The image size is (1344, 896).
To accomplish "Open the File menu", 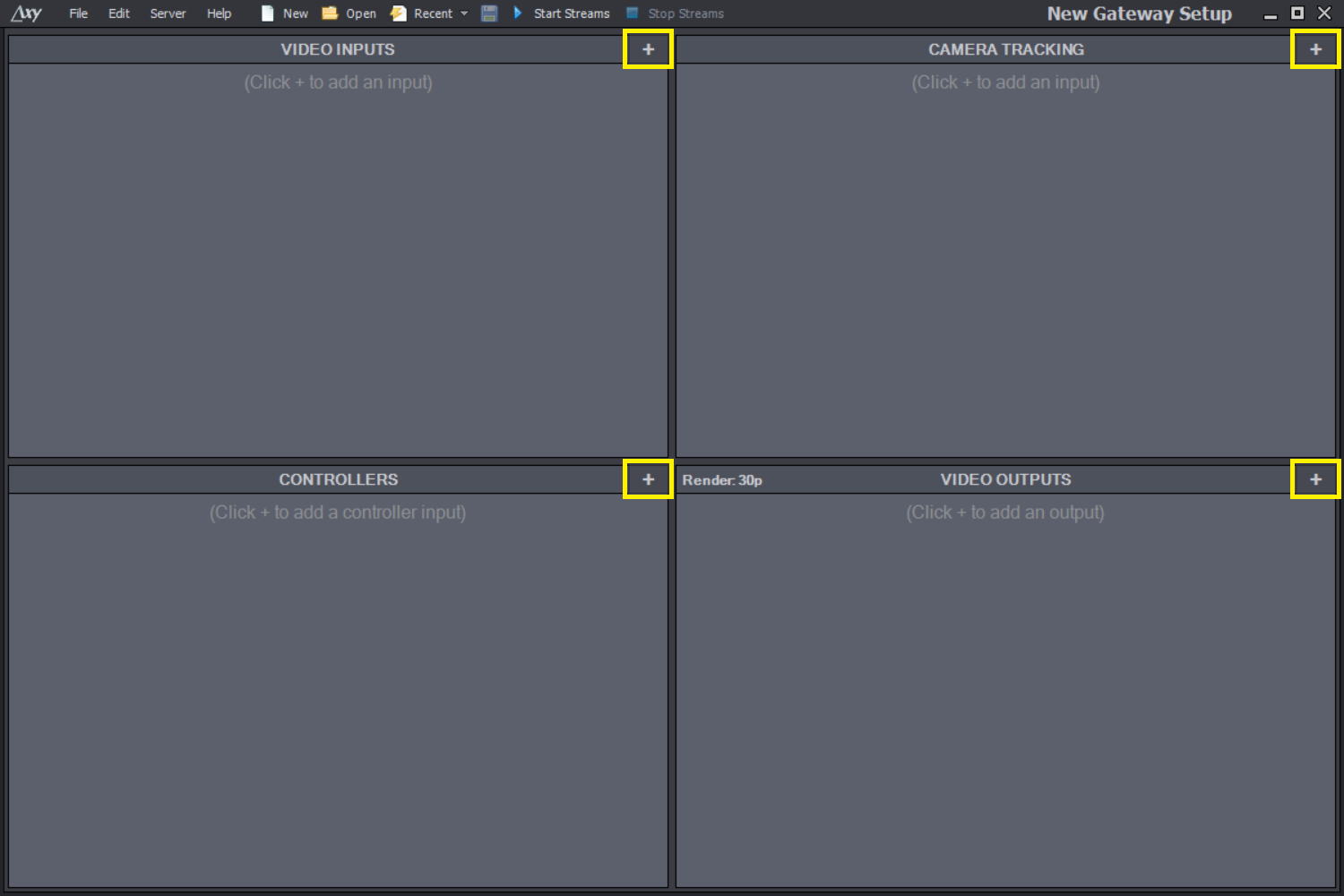I will (x=79, y=13).
